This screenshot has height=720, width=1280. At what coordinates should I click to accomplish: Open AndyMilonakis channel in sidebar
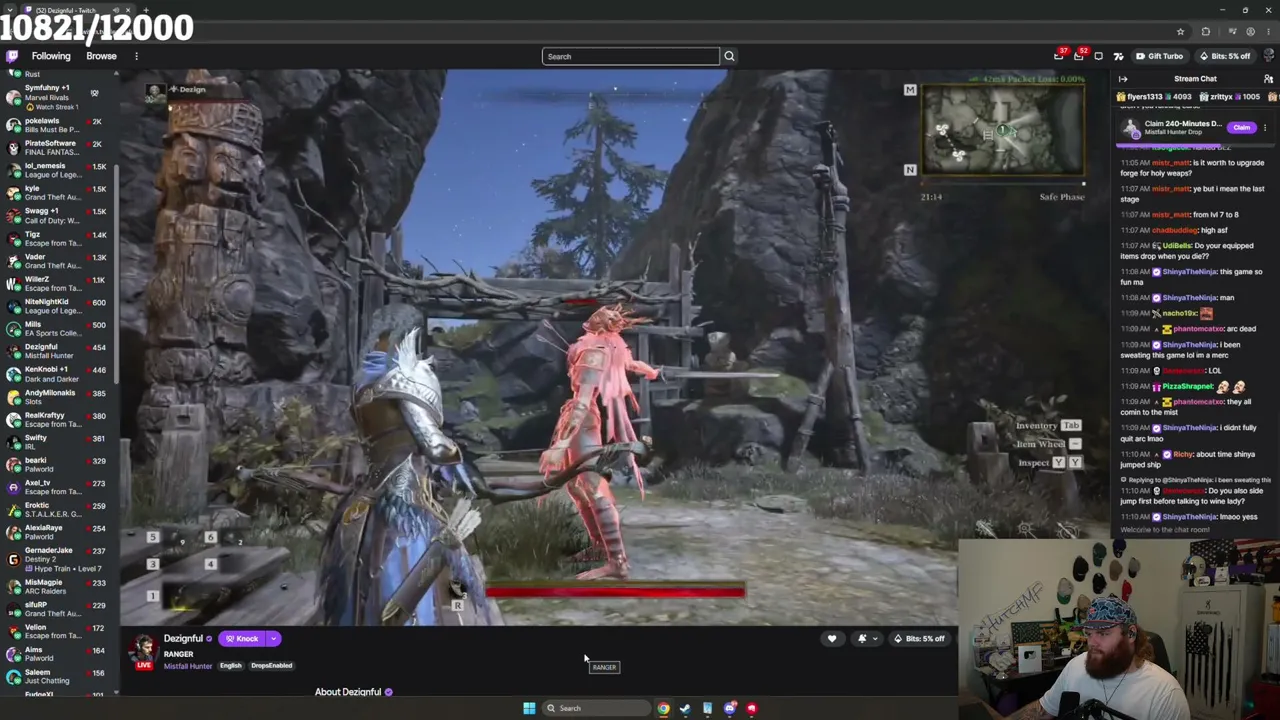click(x=58, y=396)
